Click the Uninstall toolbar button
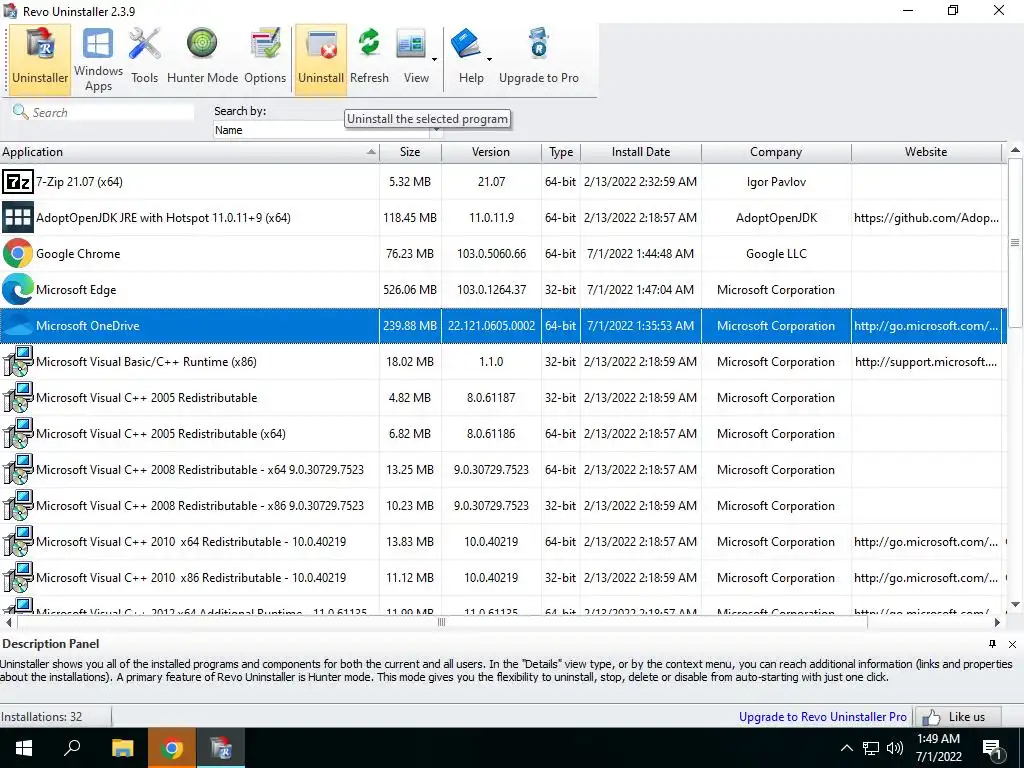Viewport: 1024px width, 768px height. (321, 59)
